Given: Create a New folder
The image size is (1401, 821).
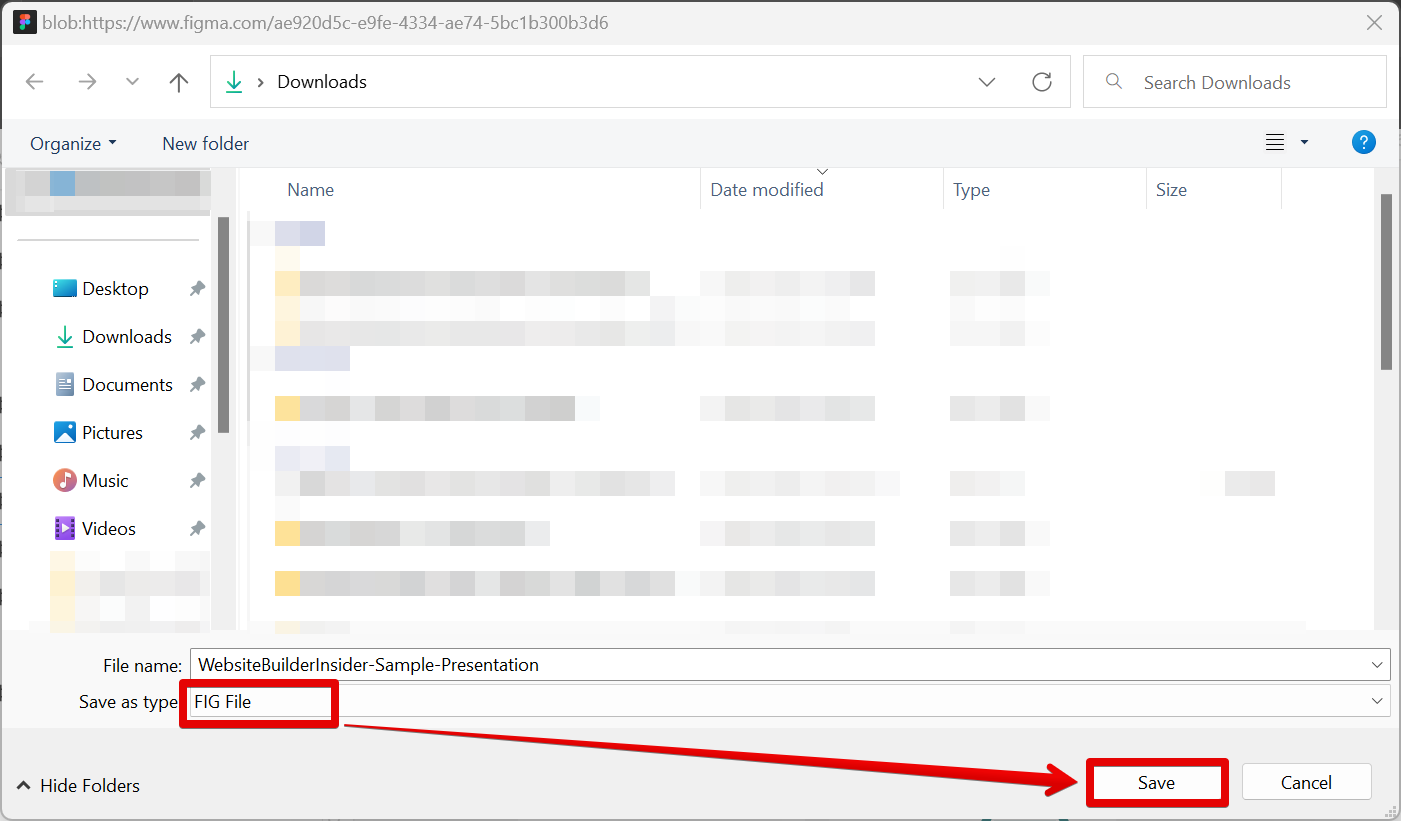Looking at the screenshot, I should 206,143.
